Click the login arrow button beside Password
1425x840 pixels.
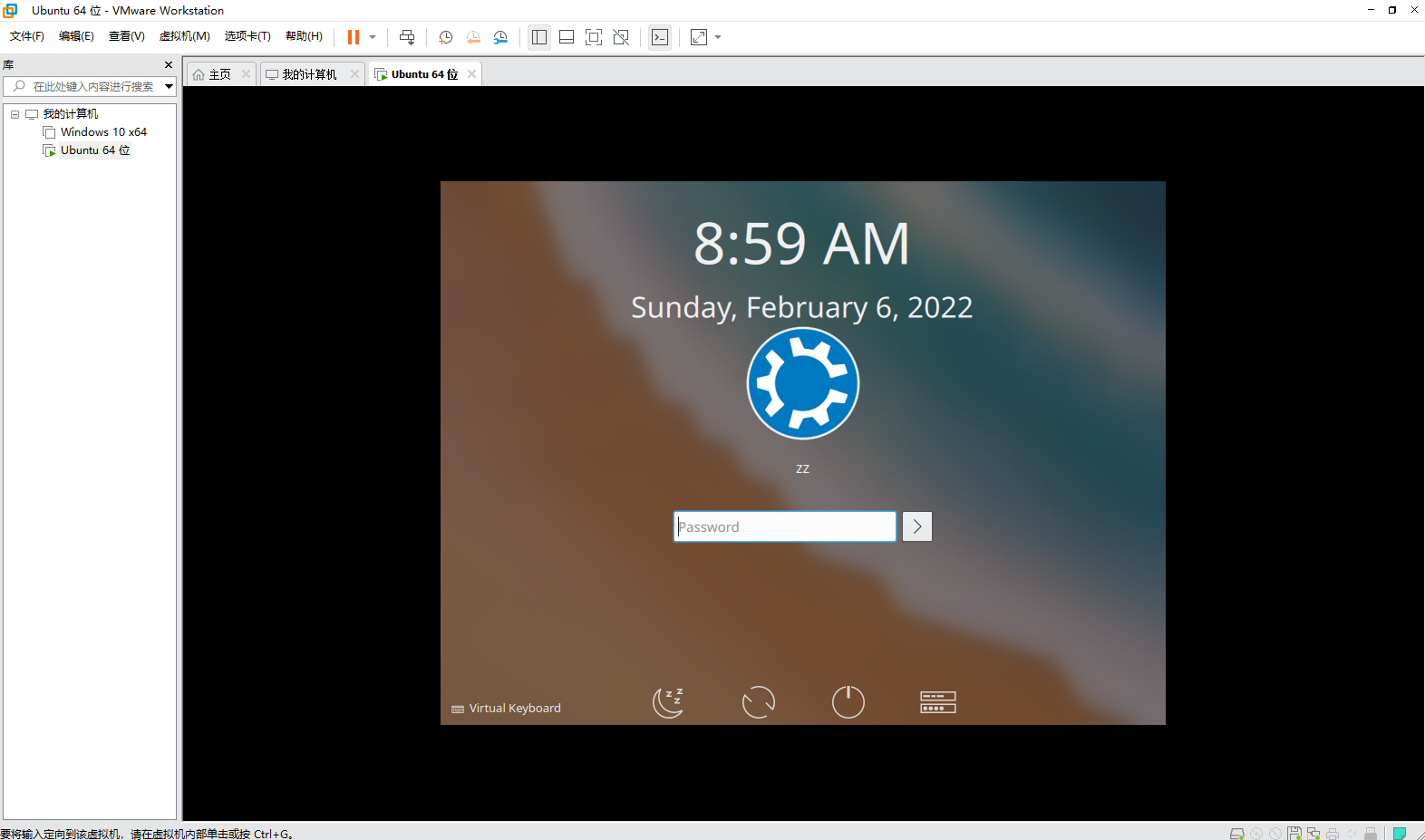[x=917, y=526]
